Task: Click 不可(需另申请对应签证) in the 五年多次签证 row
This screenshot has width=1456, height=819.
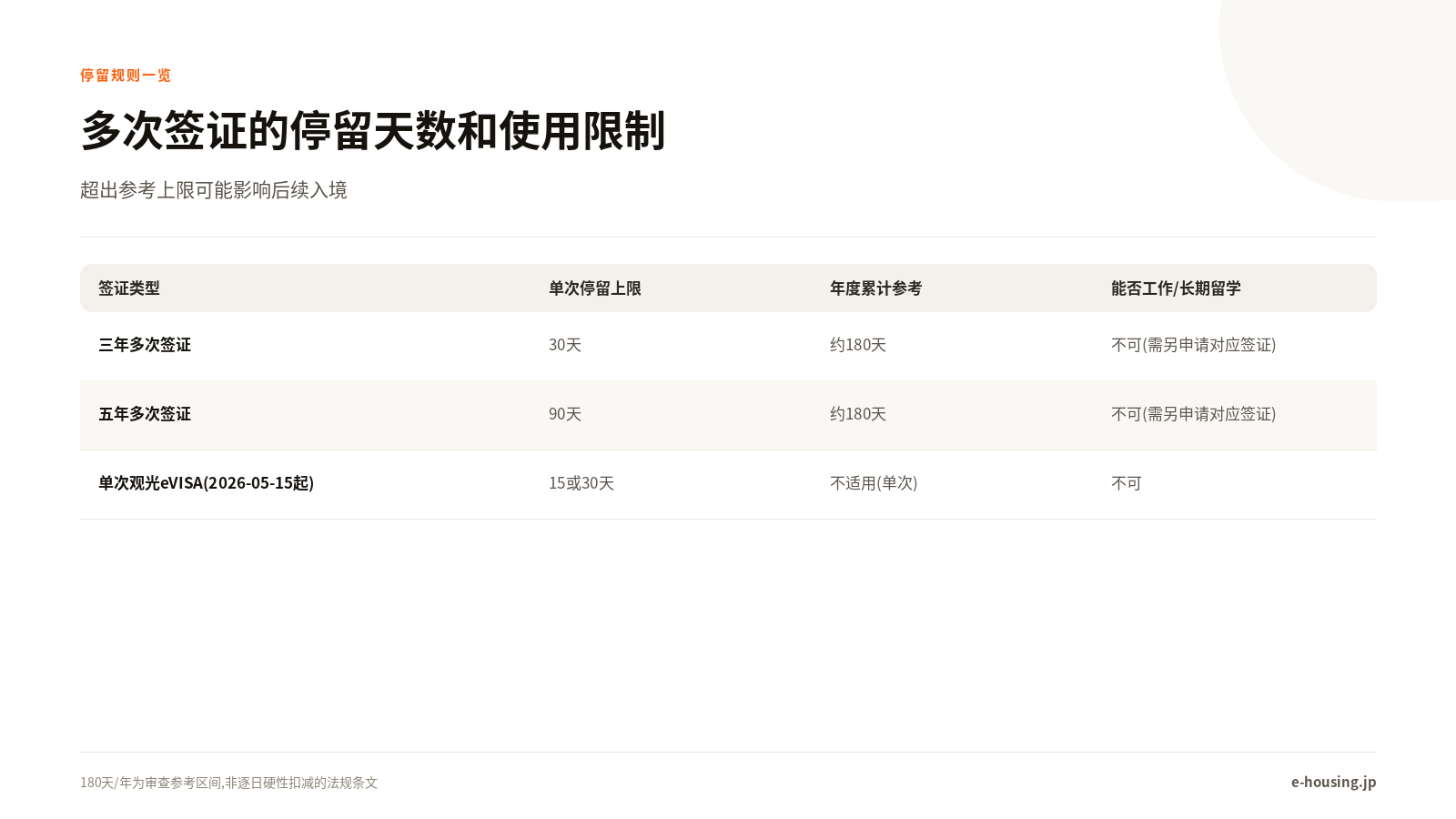Action: pos(1194,414)
